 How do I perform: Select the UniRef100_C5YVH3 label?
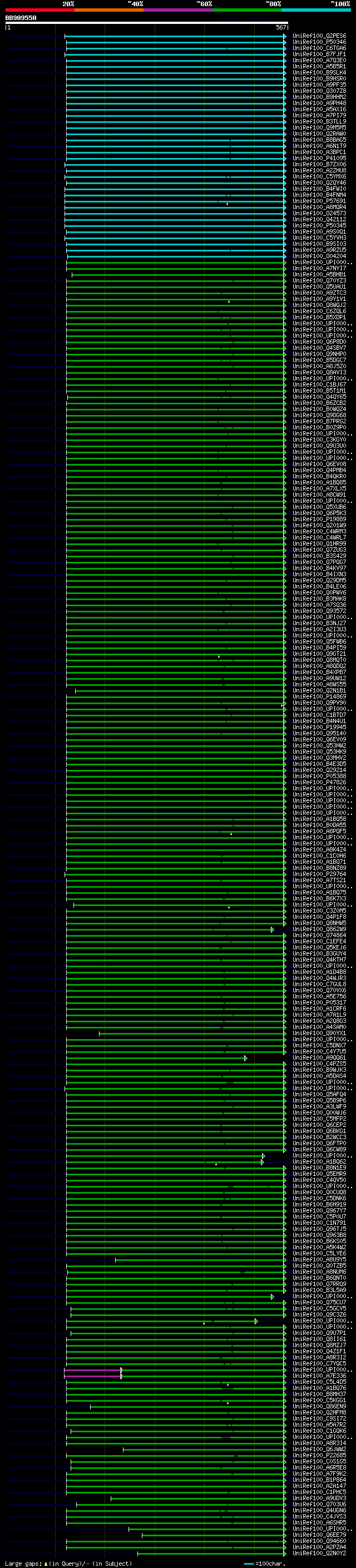pyautogui.click(x=319, y=238)
